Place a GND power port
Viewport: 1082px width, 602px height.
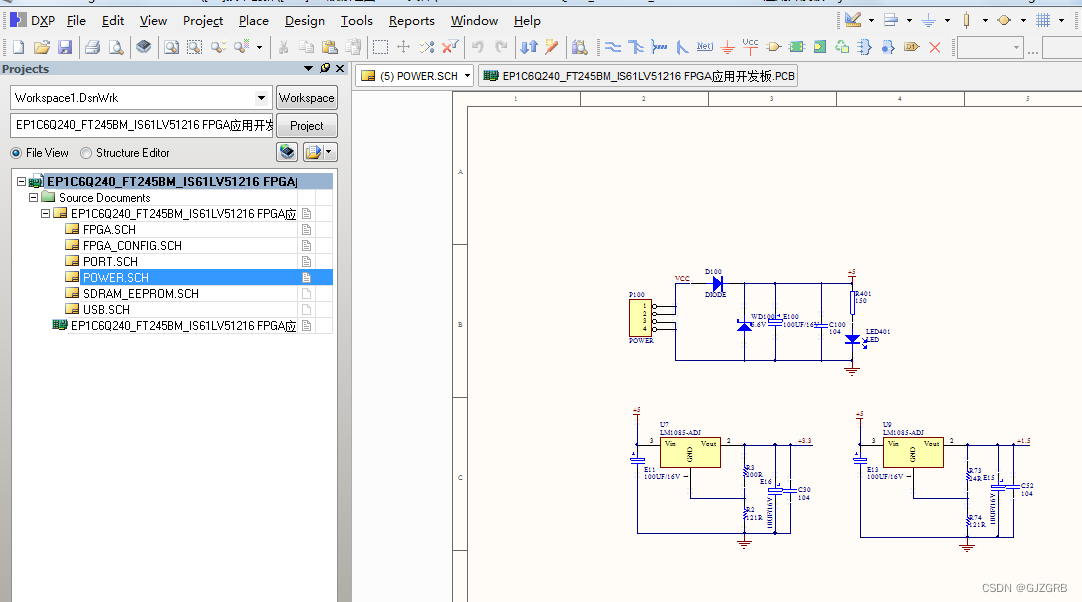pyautogui.click(x=728, y=46)
